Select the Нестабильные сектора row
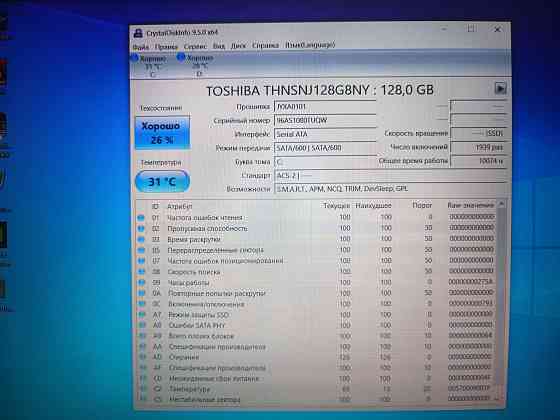 point(317,399)
